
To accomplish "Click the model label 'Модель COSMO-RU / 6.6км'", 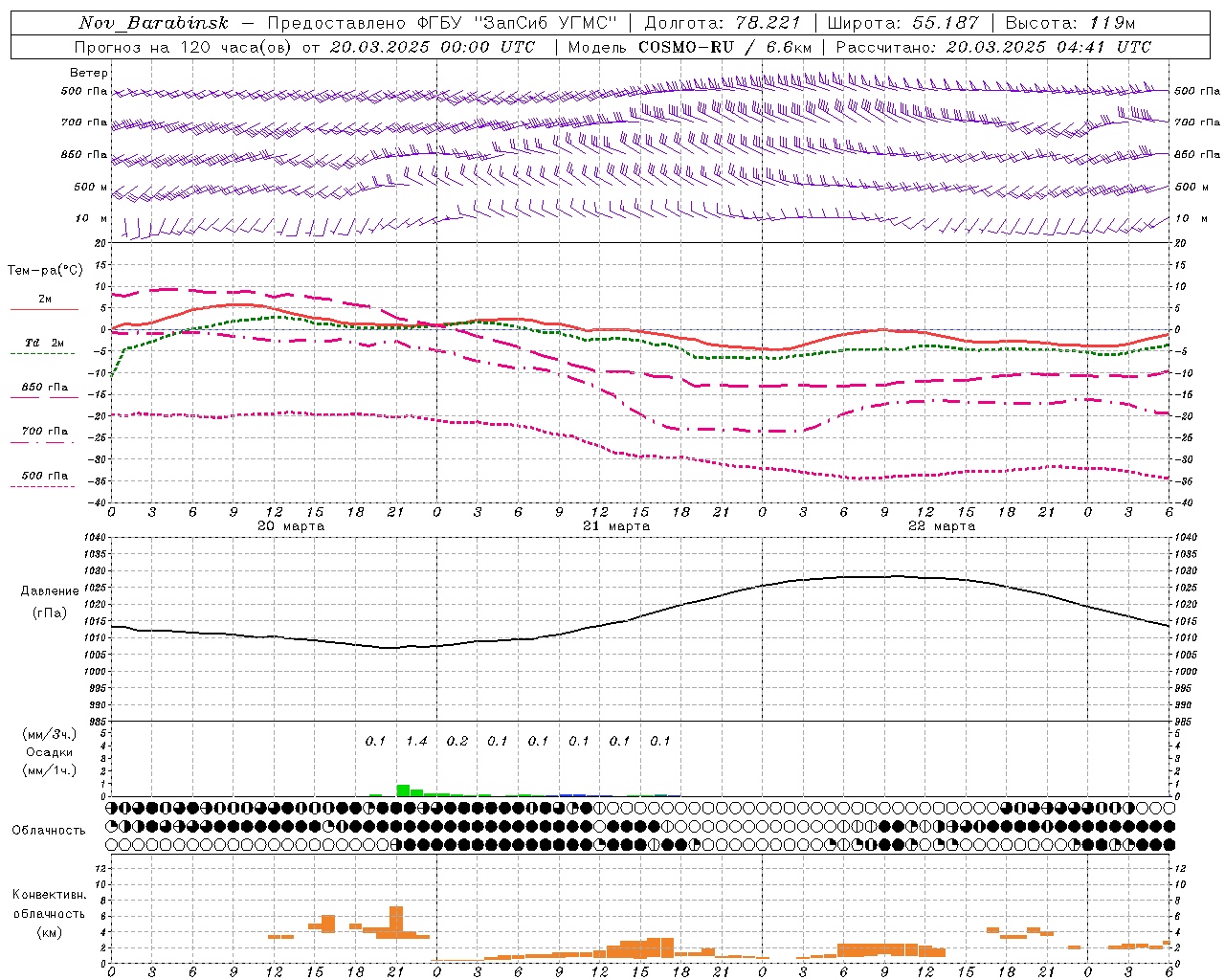I will click(690, 47).
